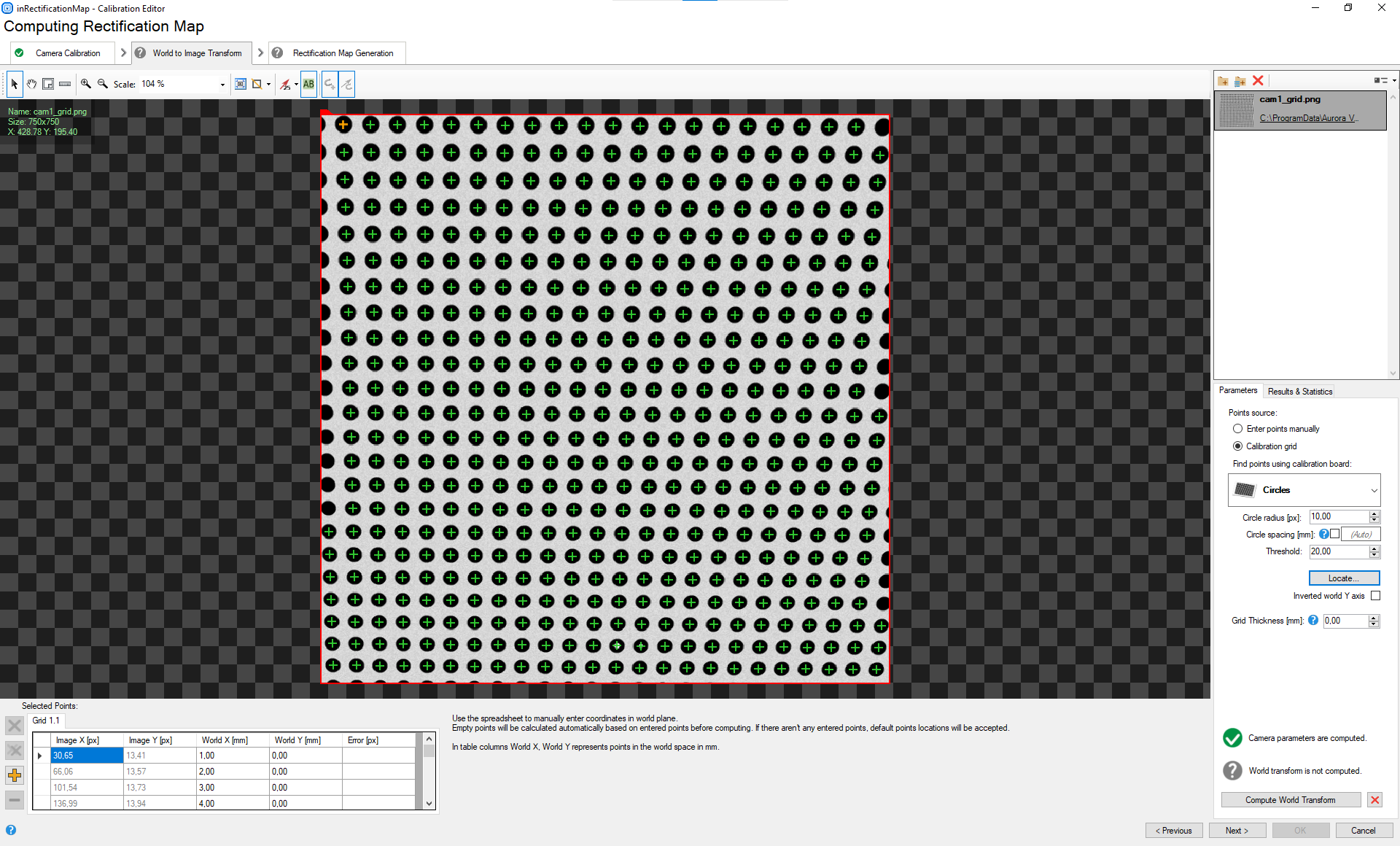Enable Inverted world Y axis checkbox

pyautogui.click(x=1375, y=596)
